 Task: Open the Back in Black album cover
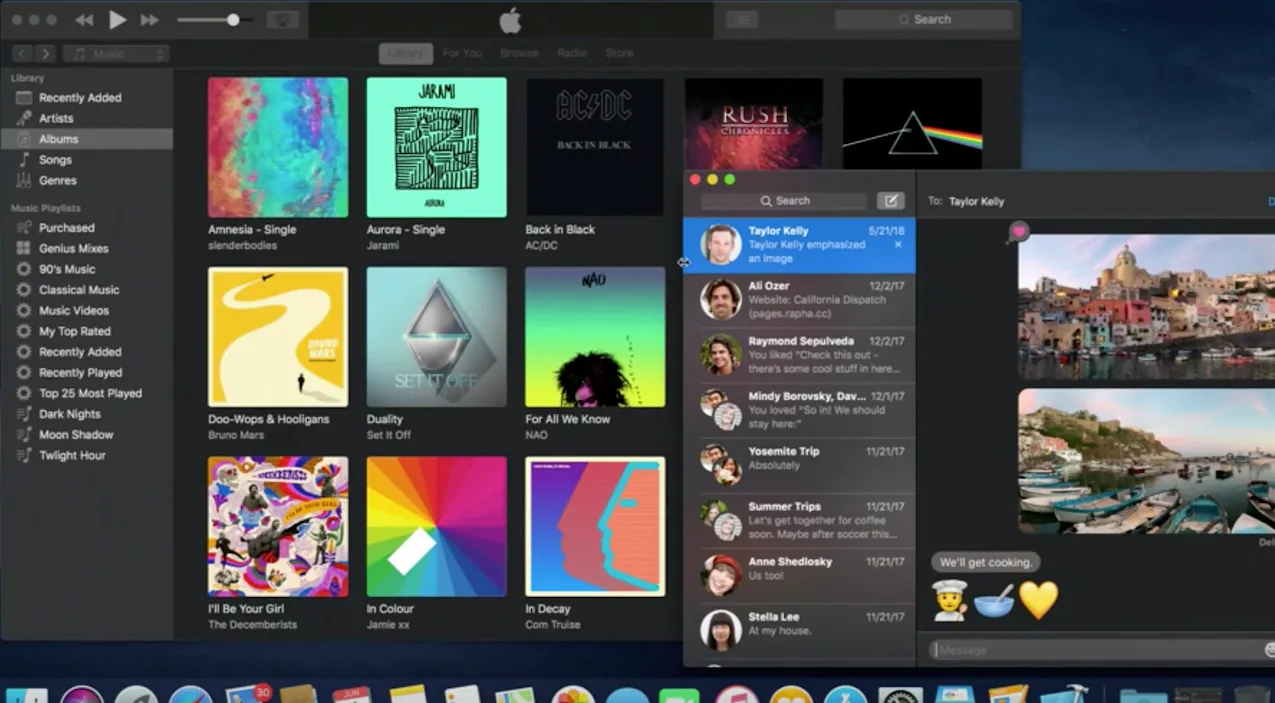tap(595, 147)
